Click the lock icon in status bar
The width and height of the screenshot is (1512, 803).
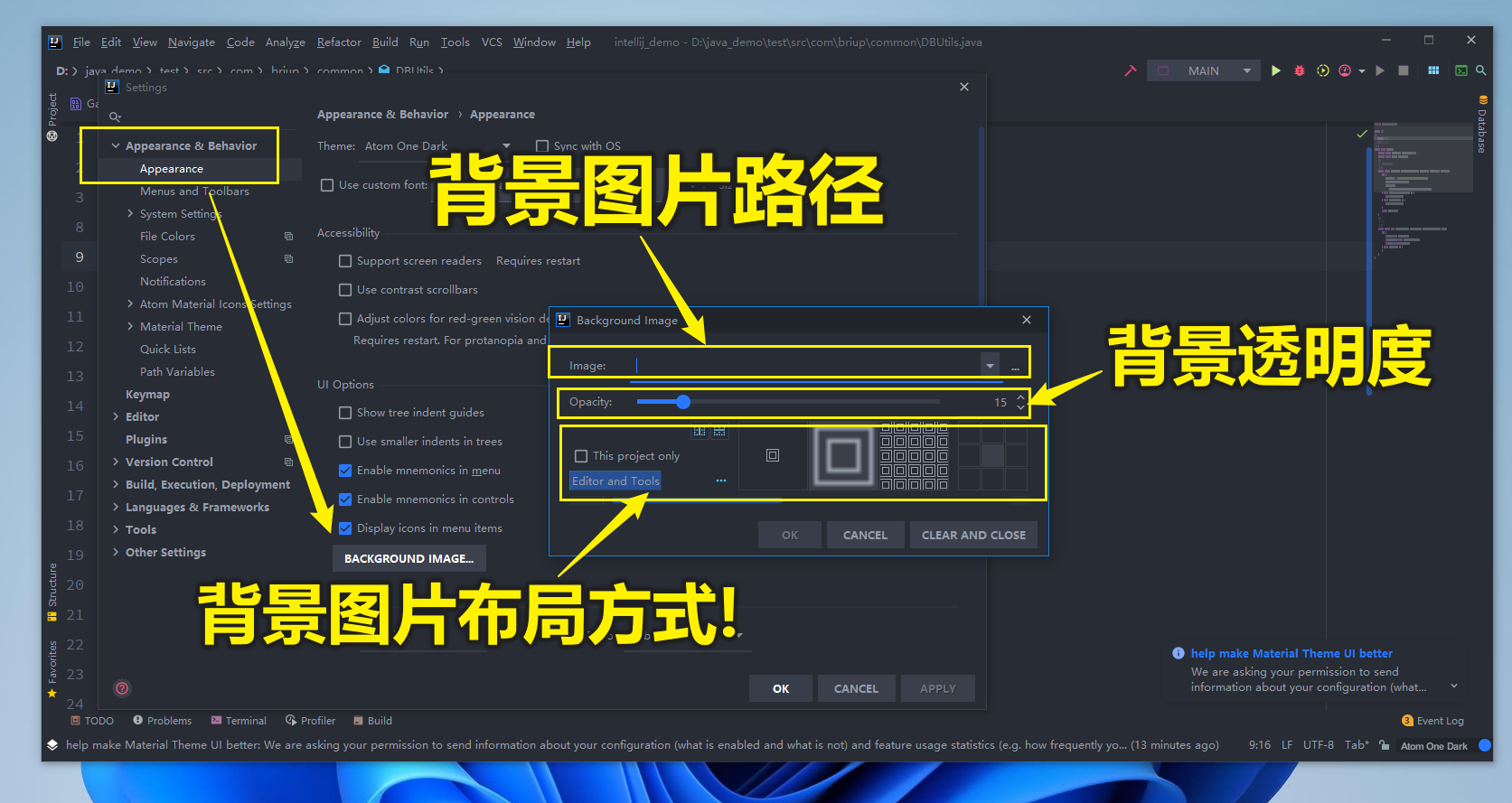(1385, 745)
